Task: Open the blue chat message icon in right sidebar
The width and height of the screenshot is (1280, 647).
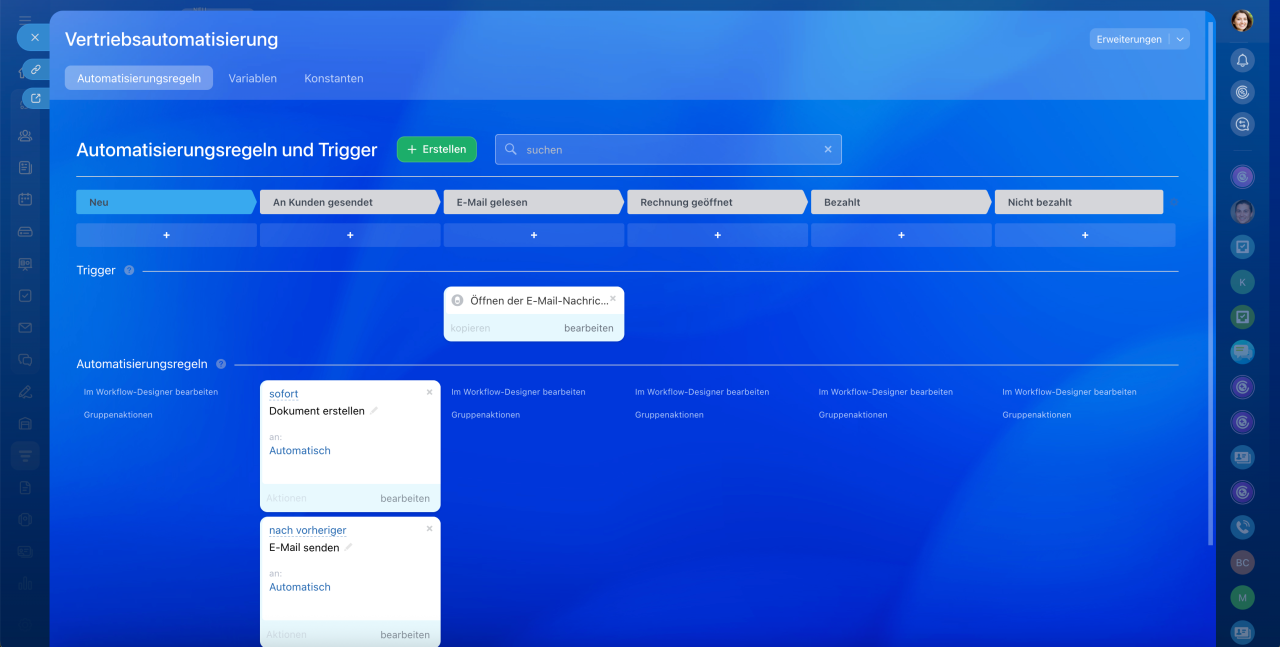Action: point(1242,352)
